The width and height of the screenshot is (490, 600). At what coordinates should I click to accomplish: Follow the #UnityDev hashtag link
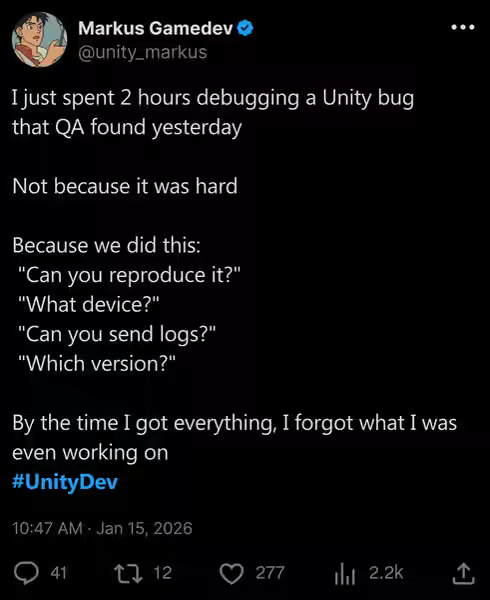pyautogui.click(x=65, y=481)
